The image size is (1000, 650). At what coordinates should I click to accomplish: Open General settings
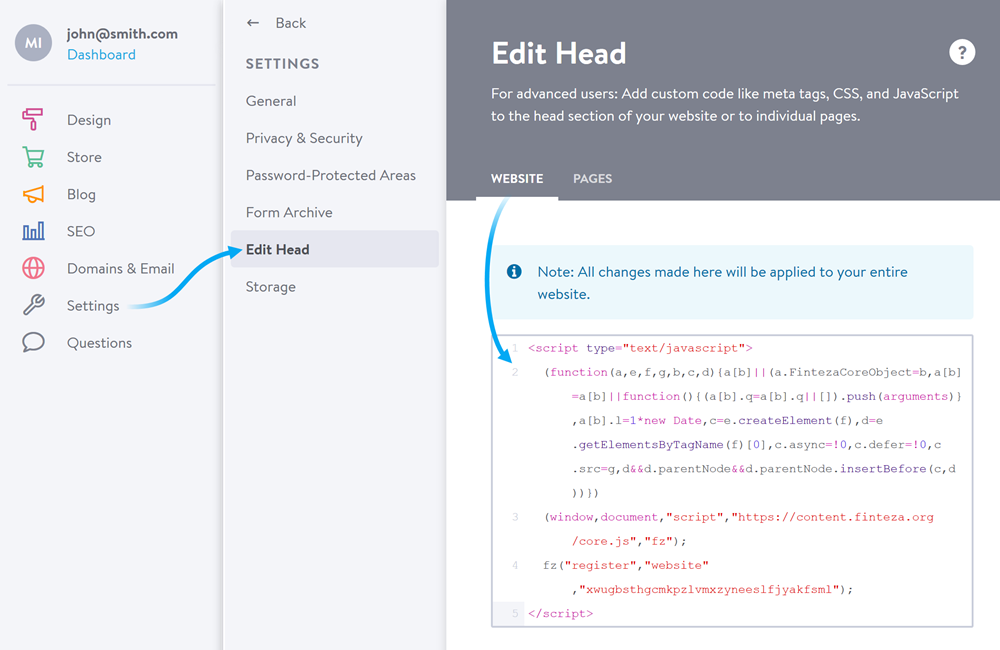(x=271, y=101)
